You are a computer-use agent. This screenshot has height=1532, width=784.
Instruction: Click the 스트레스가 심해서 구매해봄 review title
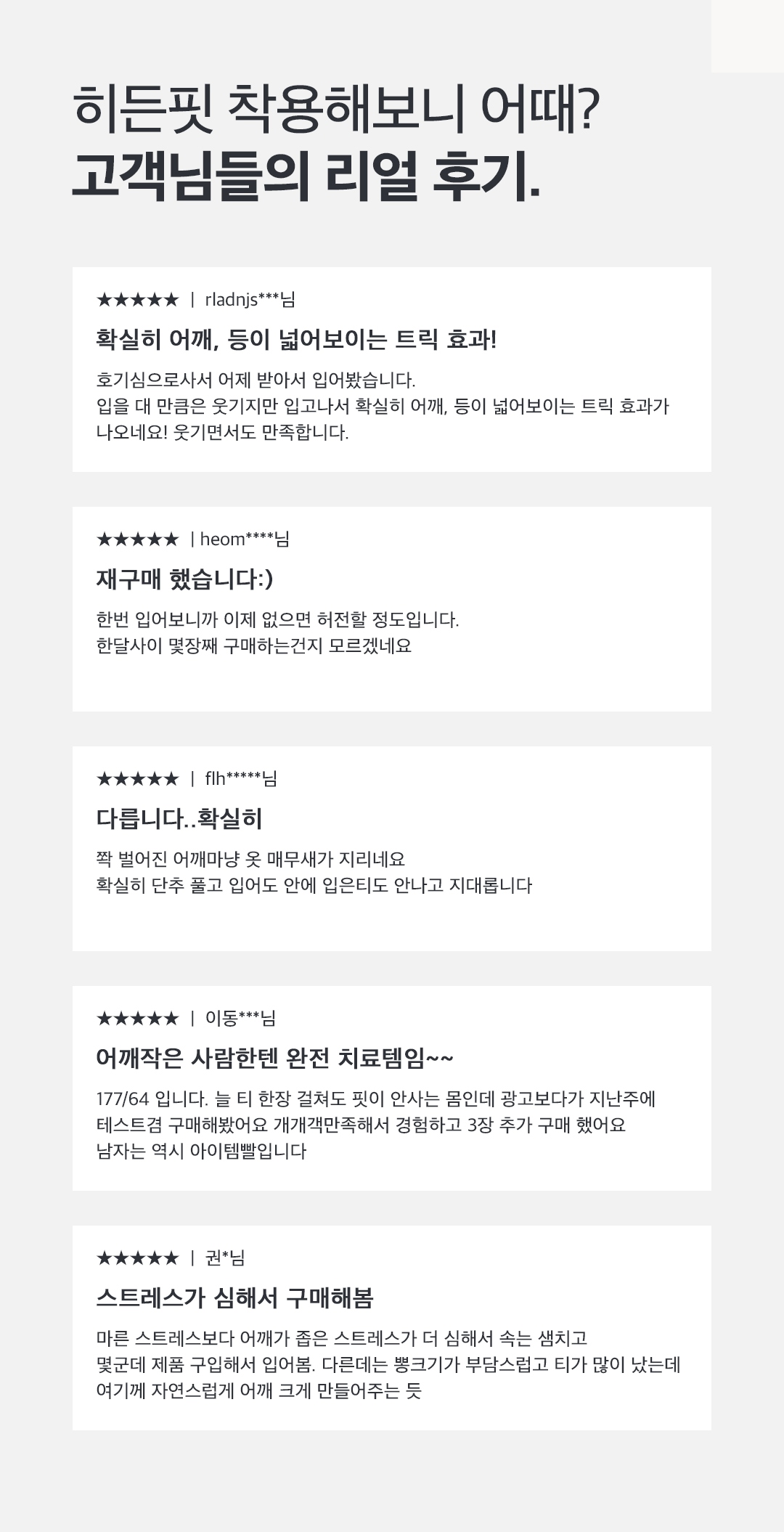[234, 1298]
